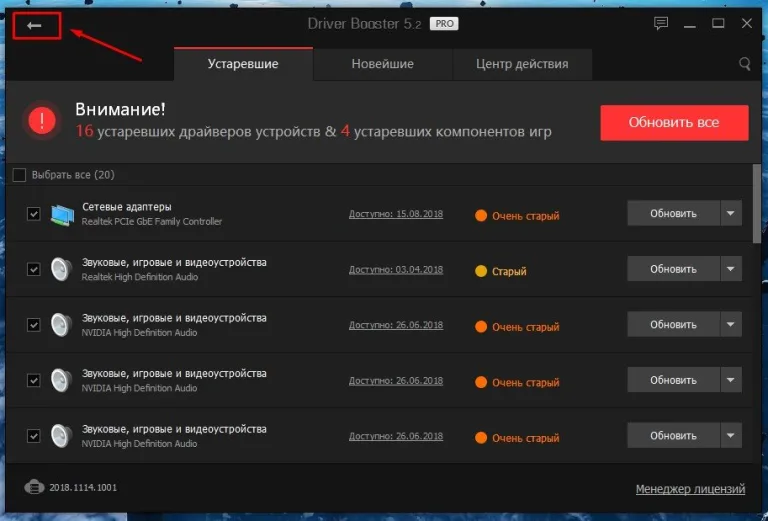
Task: Click the driver list vertical scrollbar thumb
Action: (757, 203)
